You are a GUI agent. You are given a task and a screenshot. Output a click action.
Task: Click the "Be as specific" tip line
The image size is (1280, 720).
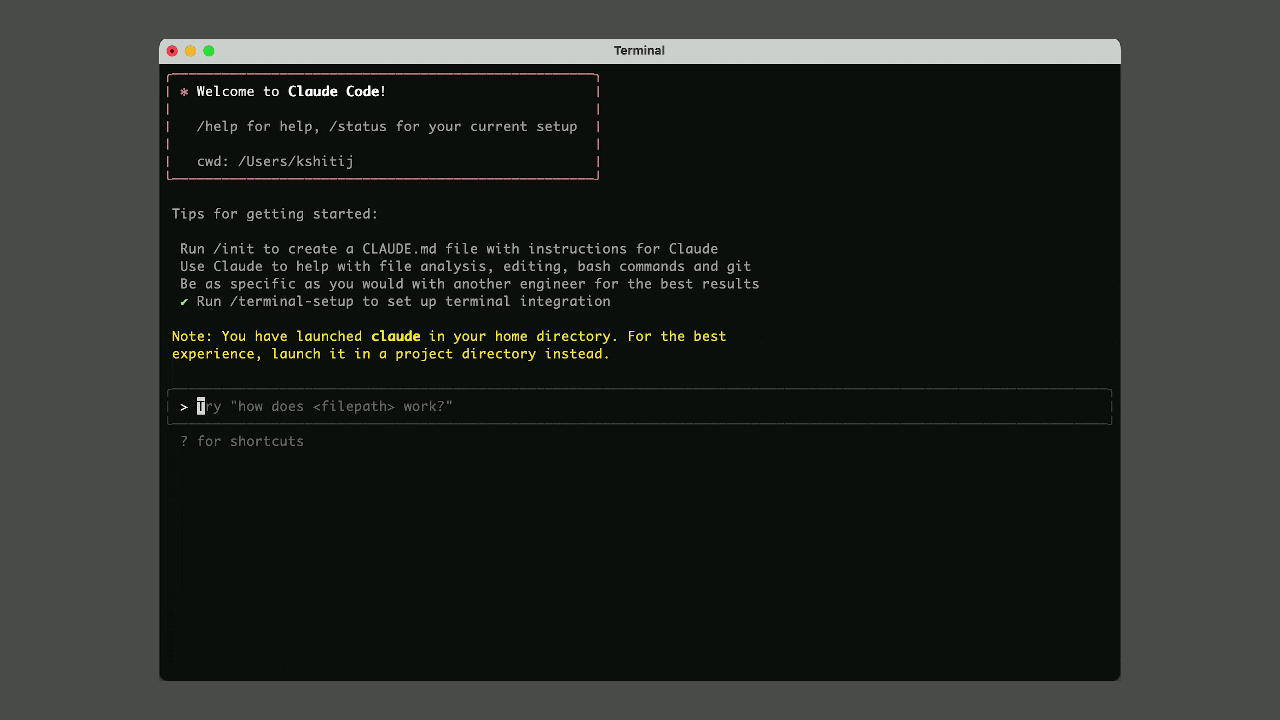click(469, 284)
